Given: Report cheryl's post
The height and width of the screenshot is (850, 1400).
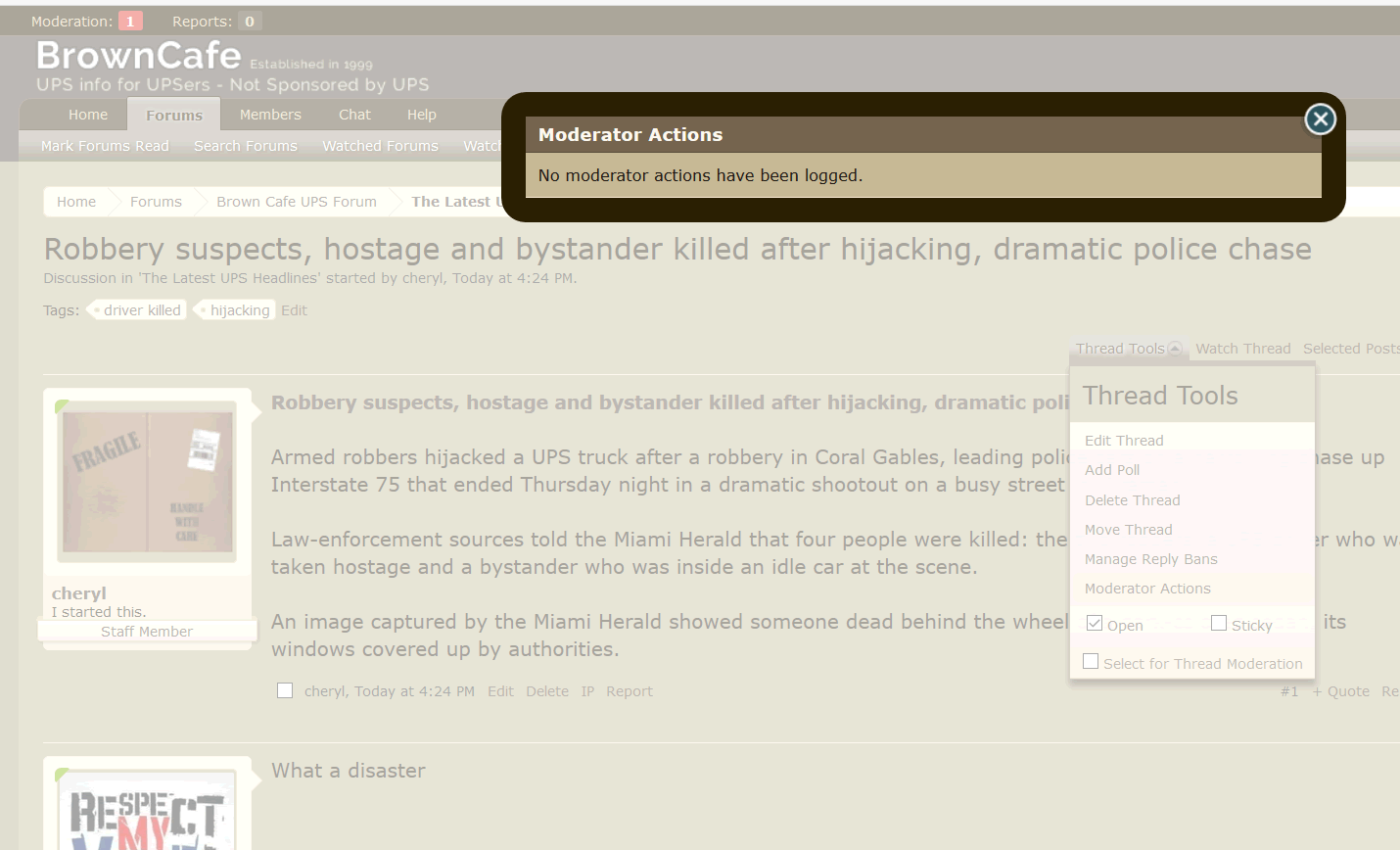Looking at the screenshot, I should point(630,691).
